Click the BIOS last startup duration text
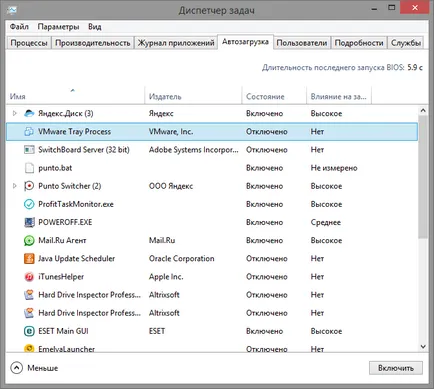The height and width of the screenshot is (389, 434). pos(342,68)
